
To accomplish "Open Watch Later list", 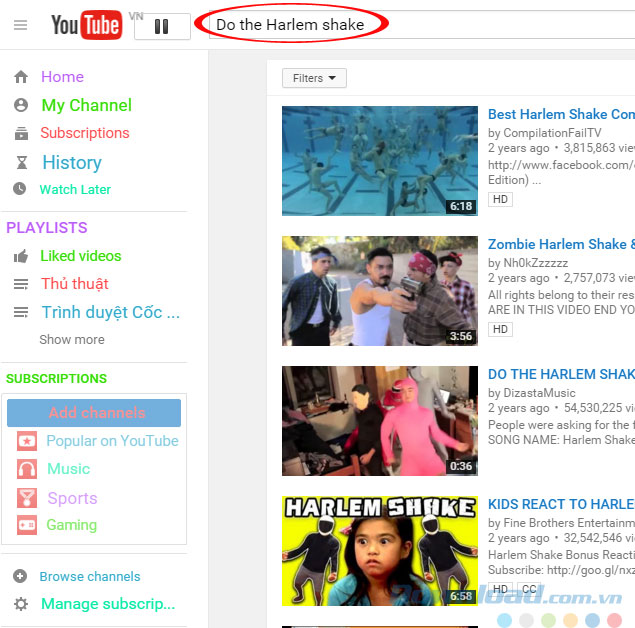I will [x=75, y=189].
